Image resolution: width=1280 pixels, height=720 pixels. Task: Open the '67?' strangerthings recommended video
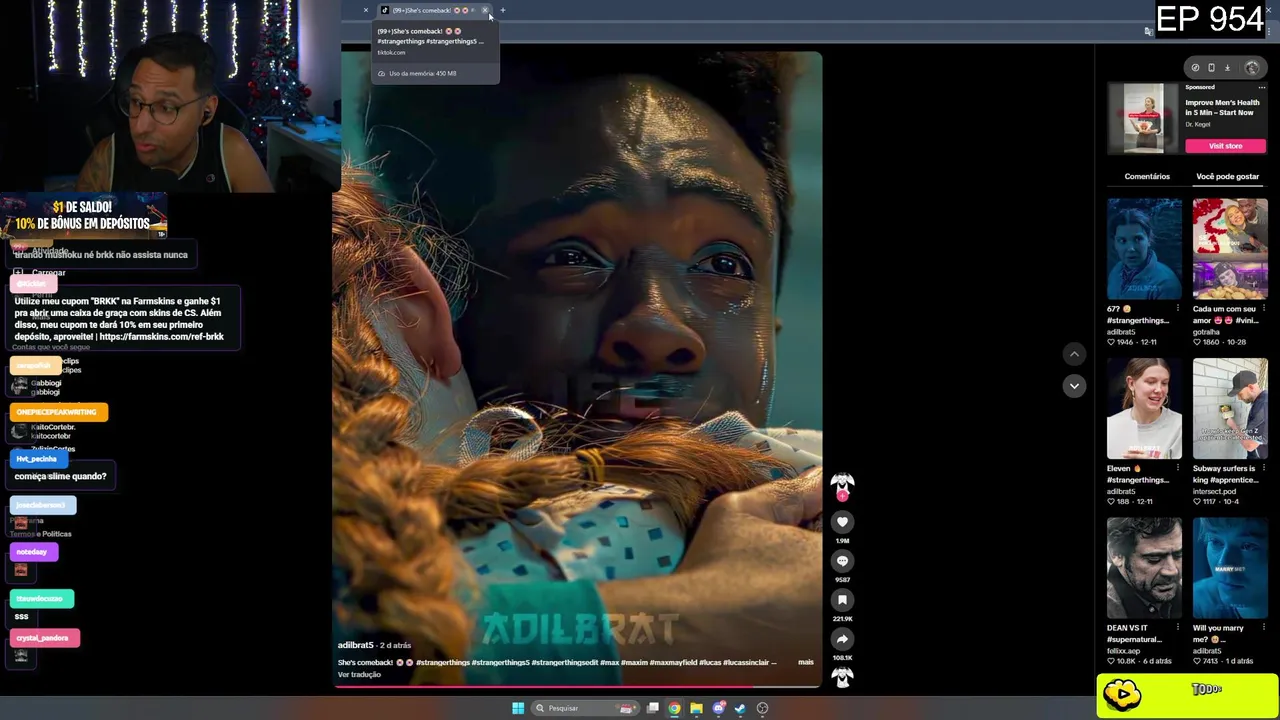pos(1144,248)
